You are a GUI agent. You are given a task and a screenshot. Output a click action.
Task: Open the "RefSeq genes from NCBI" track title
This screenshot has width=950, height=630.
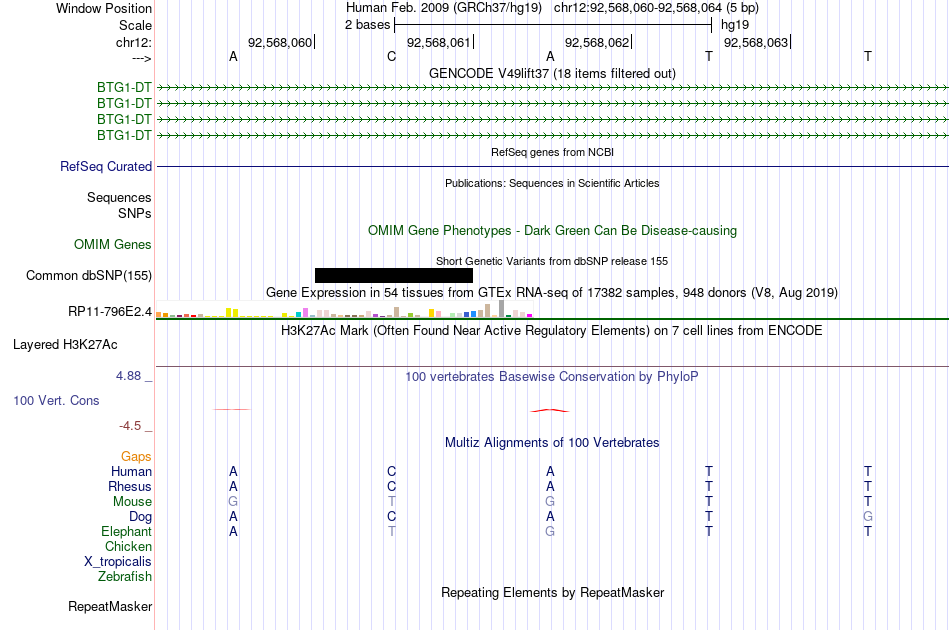553,152
